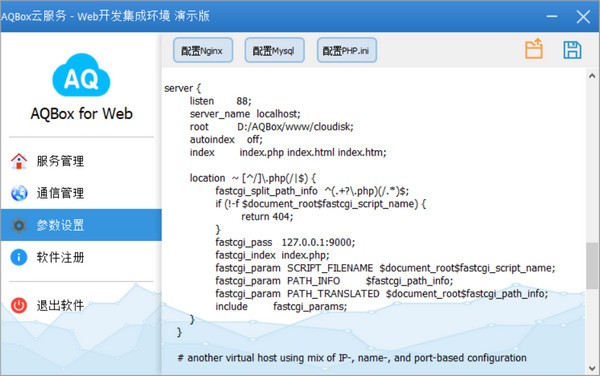Image resolution: width=600 pixels, height=376 pixels.
Task: Click the 'server {' line
Action: point(183,88)
